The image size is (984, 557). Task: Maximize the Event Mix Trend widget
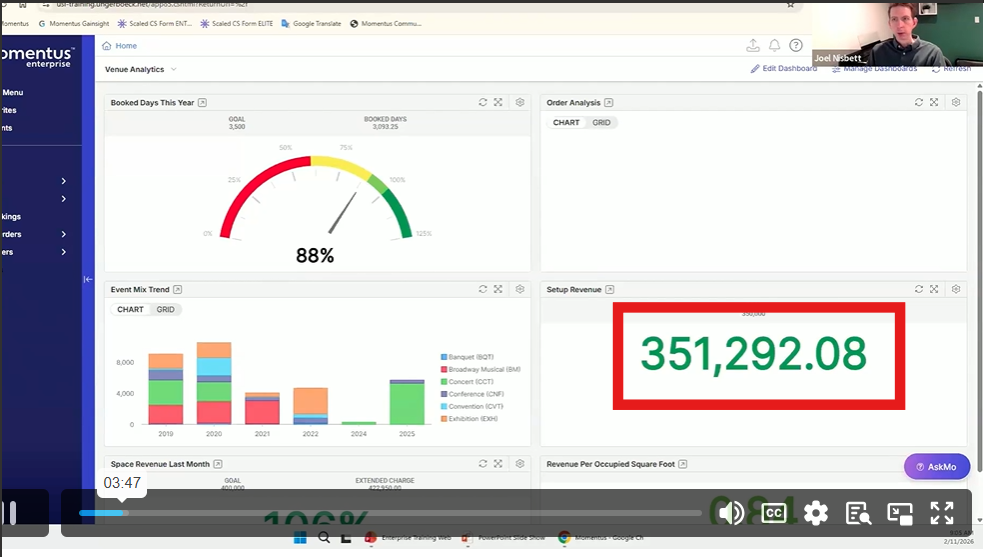coord(498,289)
